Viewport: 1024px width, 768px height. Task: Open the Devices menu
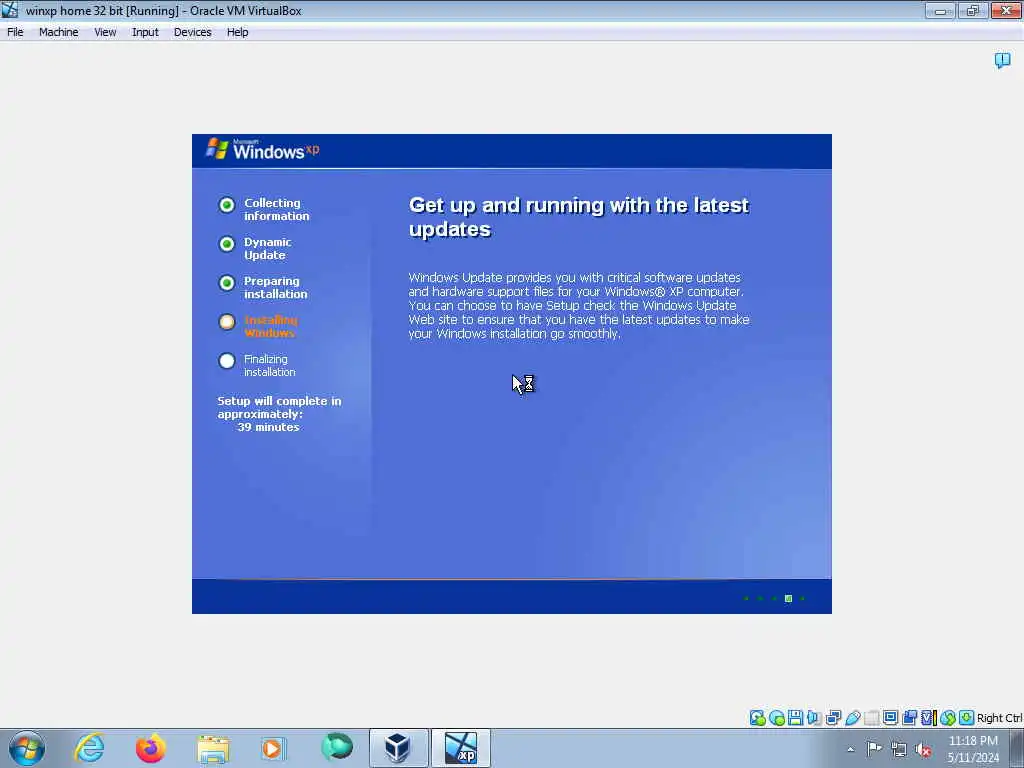tap(192, 32)
